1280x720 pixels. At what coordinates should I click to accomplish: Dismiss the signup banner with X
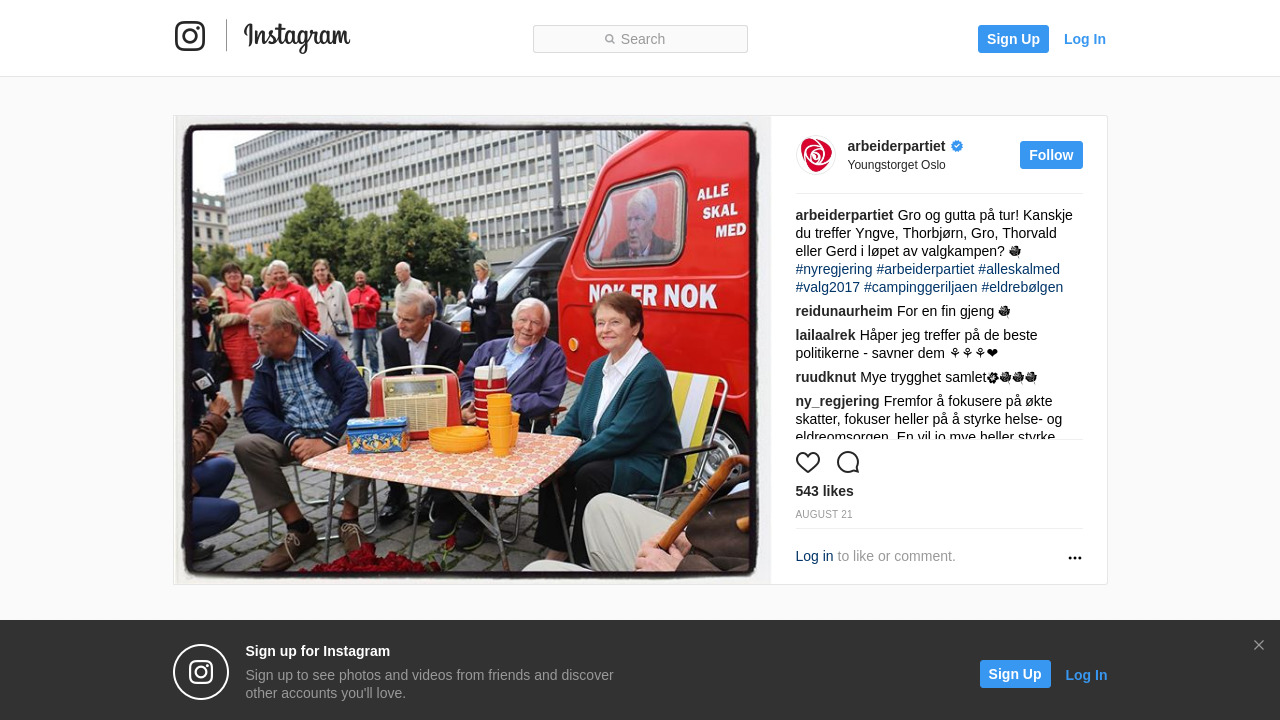[1259, 645]
